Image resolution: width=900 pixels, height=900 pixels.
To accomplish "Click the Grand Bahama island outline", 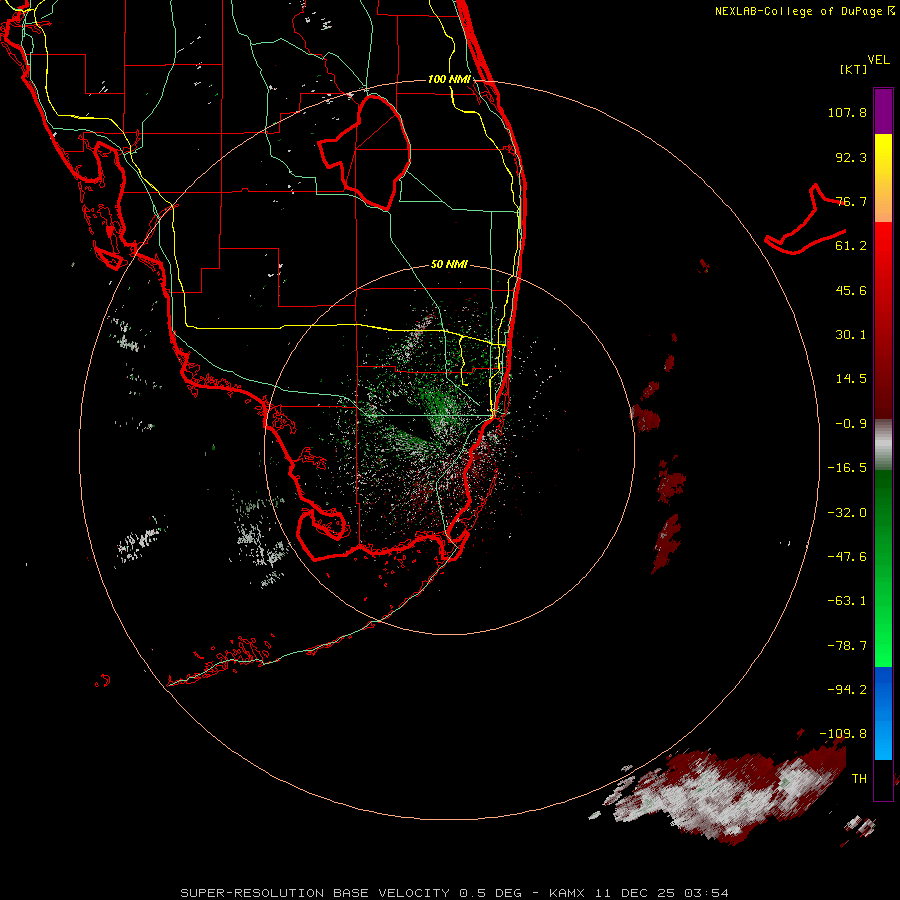I will coord(806,221).
